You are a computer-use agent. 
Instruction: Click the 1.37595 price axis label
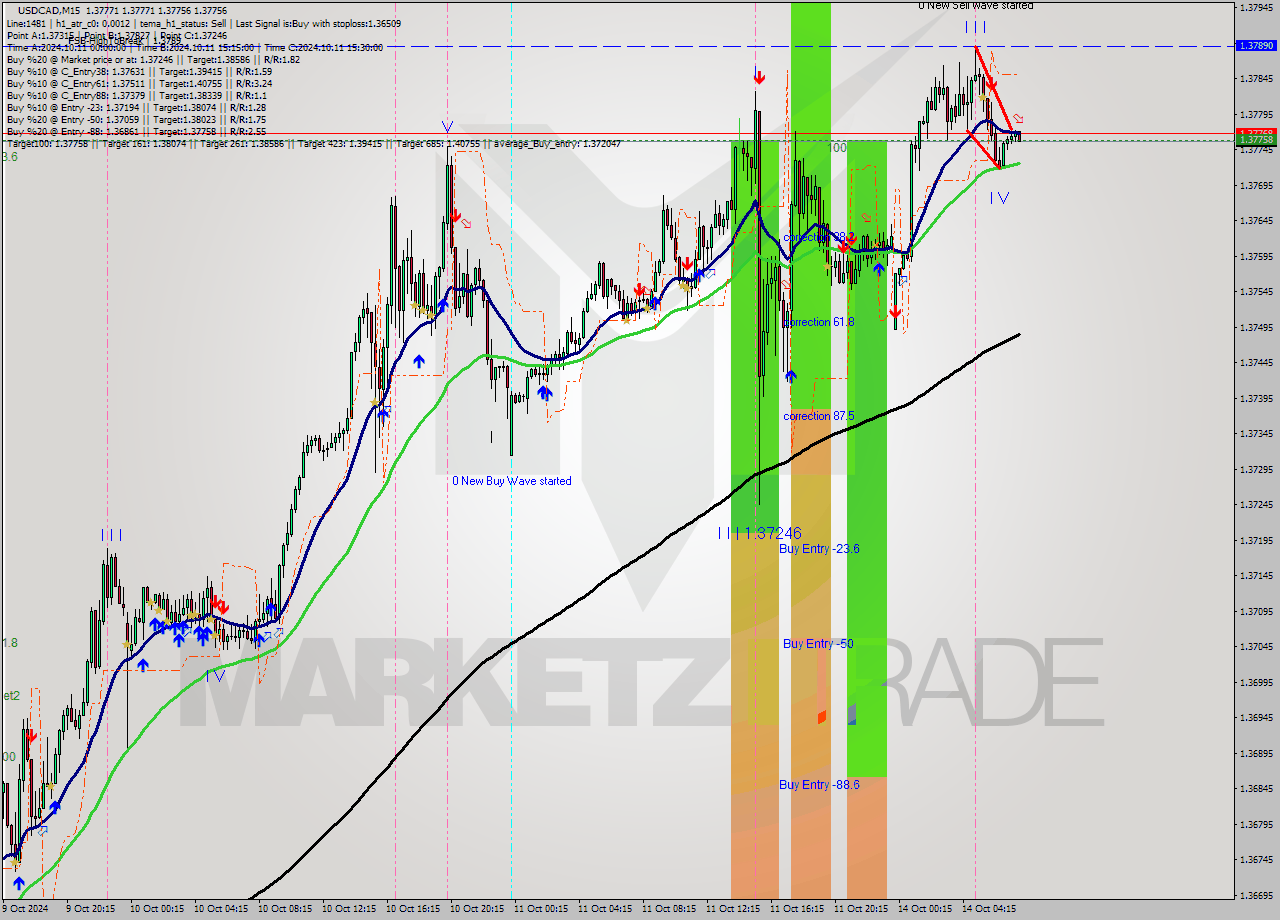1256,256
